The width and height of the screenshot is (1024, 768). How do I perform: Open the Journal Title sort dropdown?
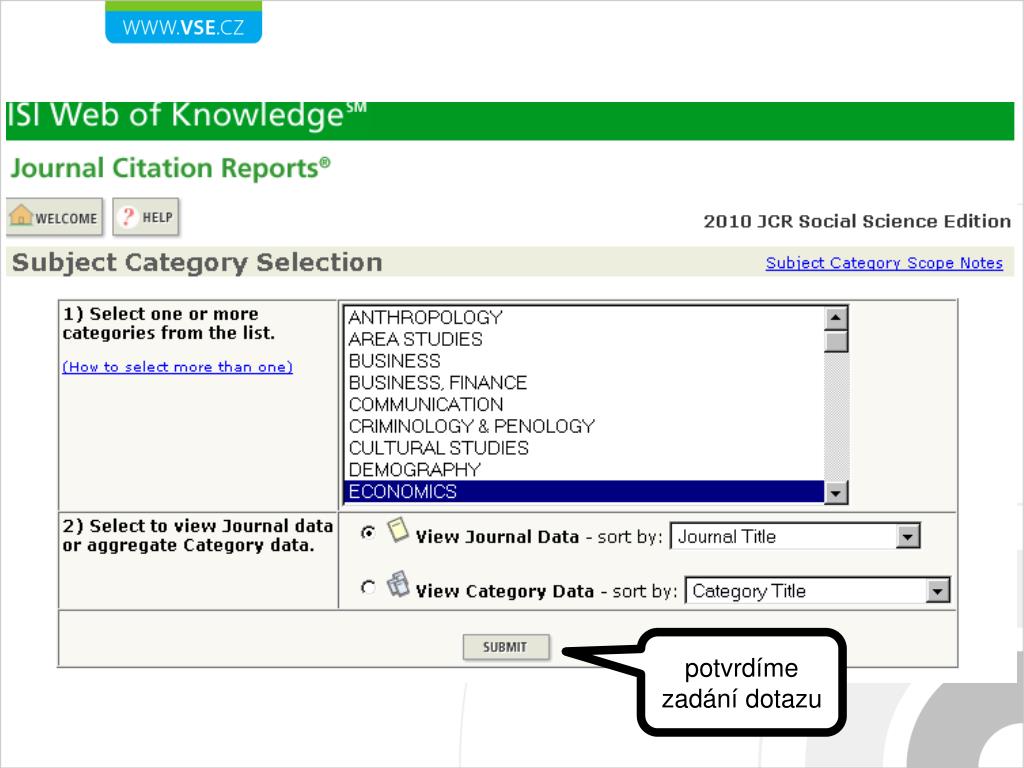795,536
